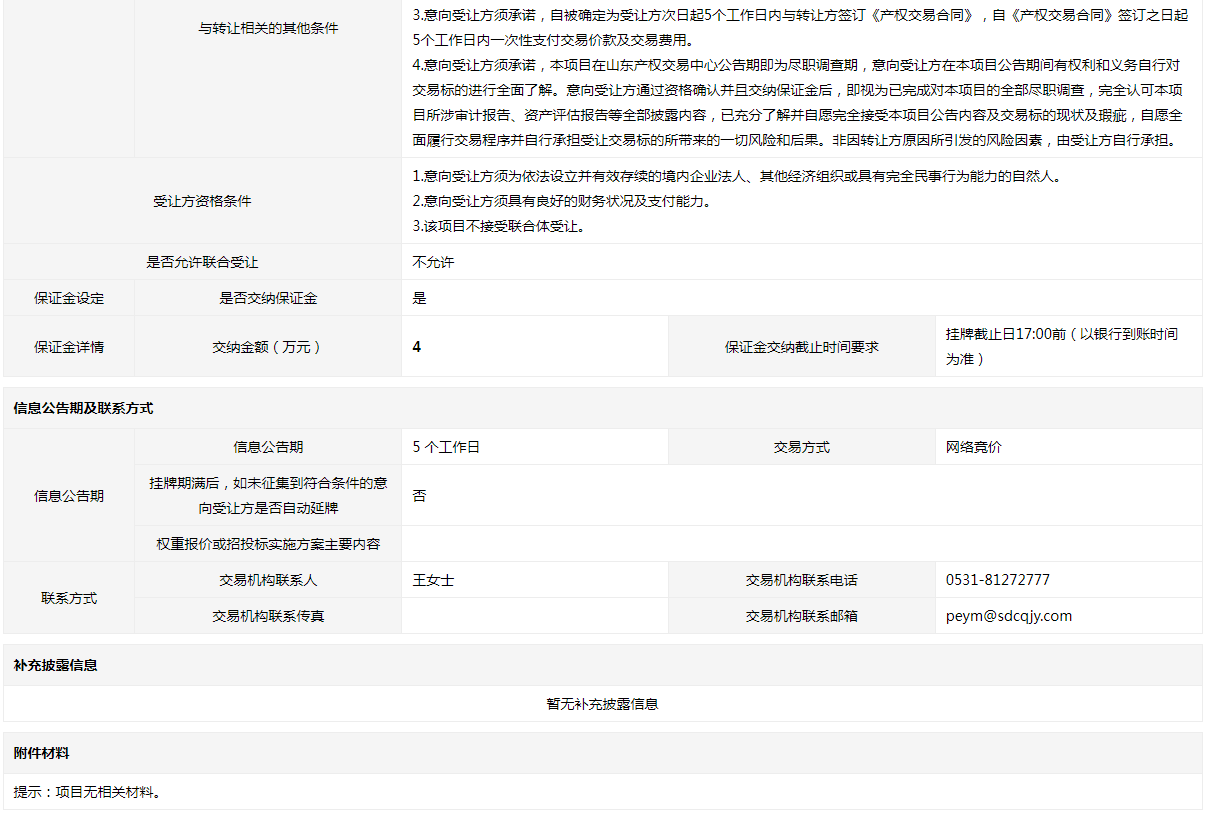Click the 保证金交纳截止时间要求 label cell
Viewport: 1207px width, 814px height.
801,347
